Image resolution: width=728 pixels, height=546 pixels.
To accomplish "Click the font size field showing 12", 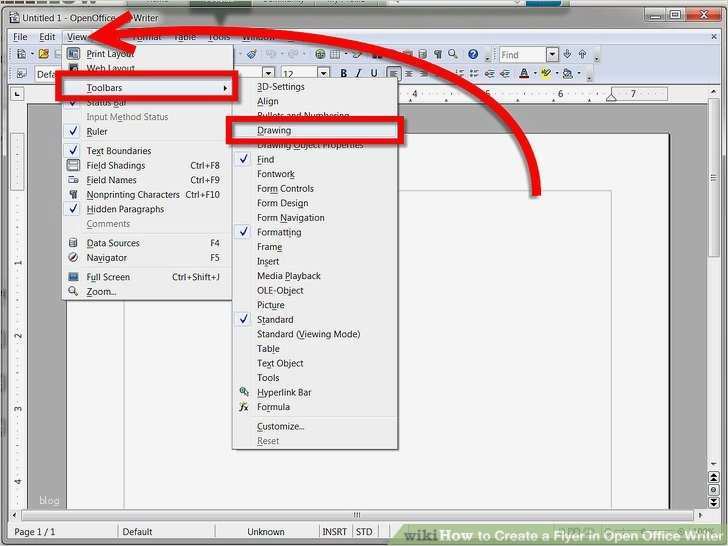I will pos(299,73).
